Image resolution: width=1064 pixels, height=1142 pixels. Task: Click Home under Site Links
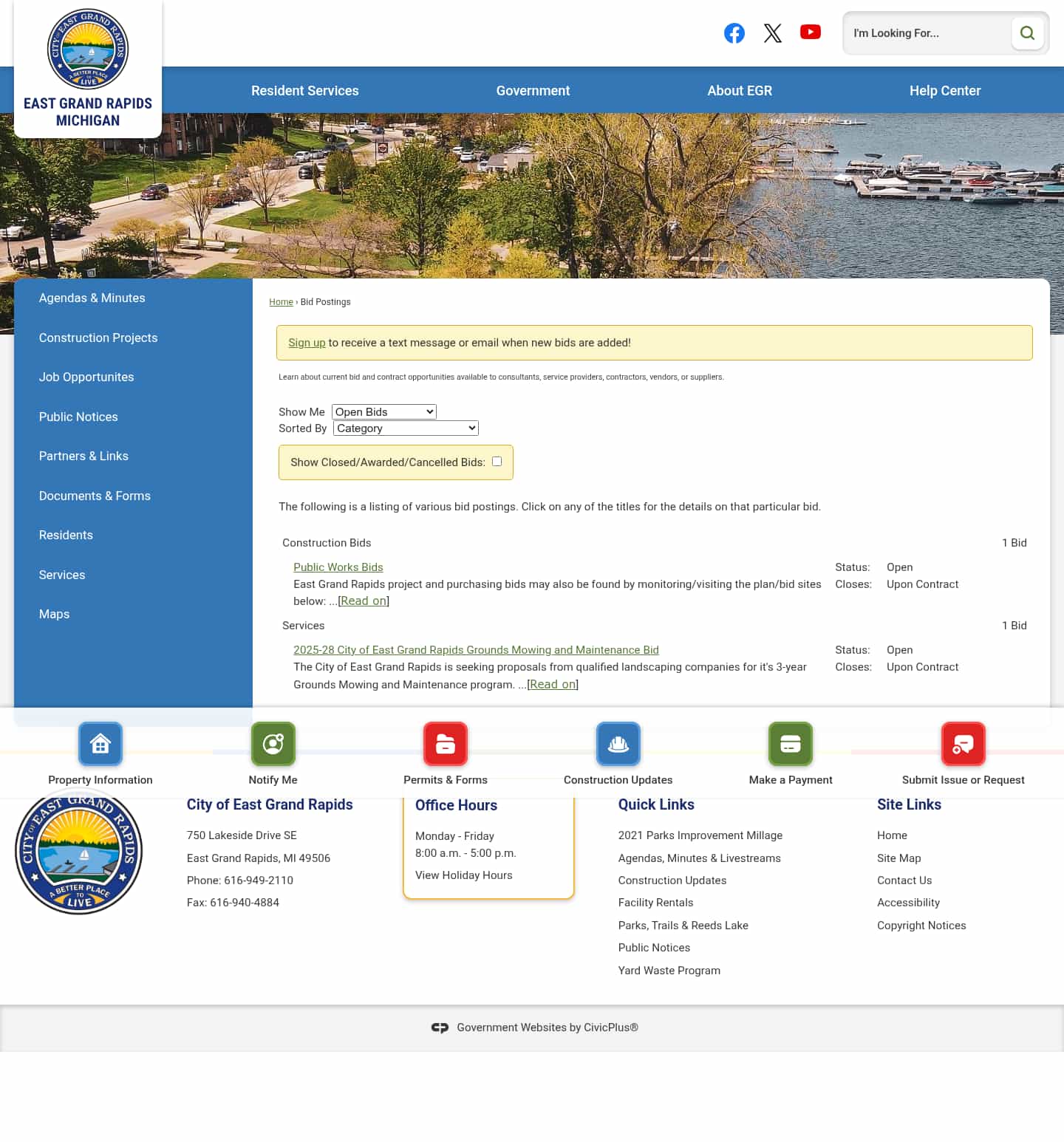click(893, 835)
